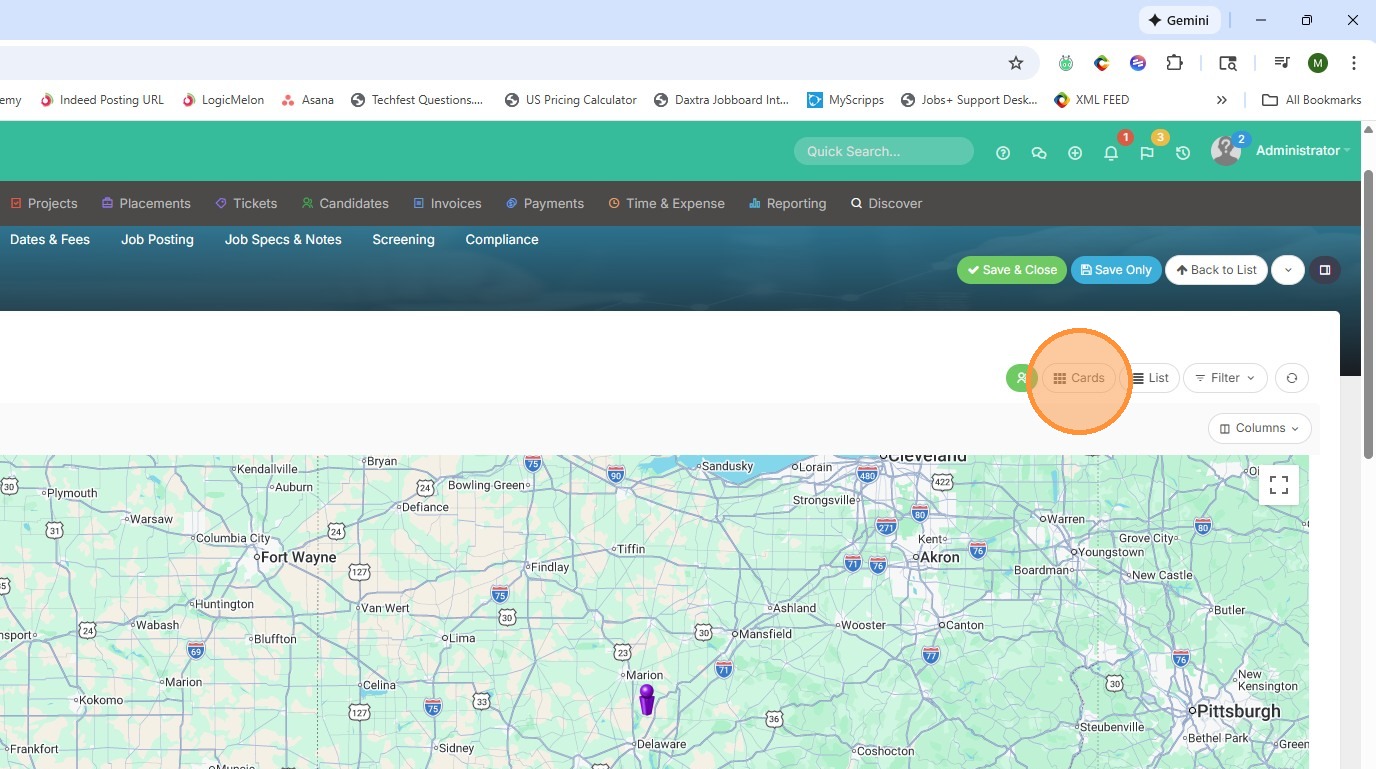Open the media controls music note icon
This screenshot has height=769, width=1376.
[1281, 63]
